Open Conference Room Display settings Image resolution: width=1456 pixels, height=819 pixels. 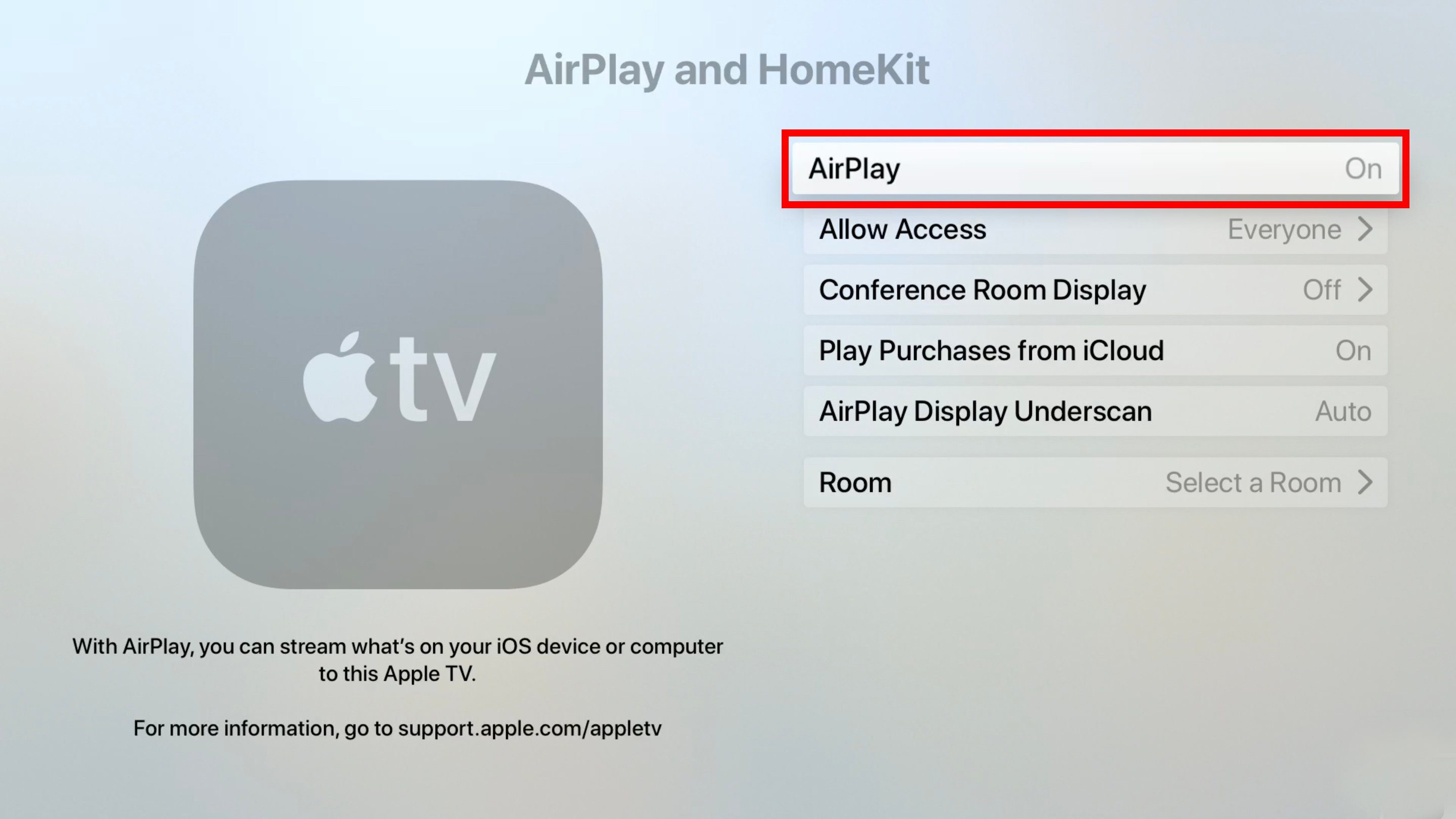pos(1097,289)
